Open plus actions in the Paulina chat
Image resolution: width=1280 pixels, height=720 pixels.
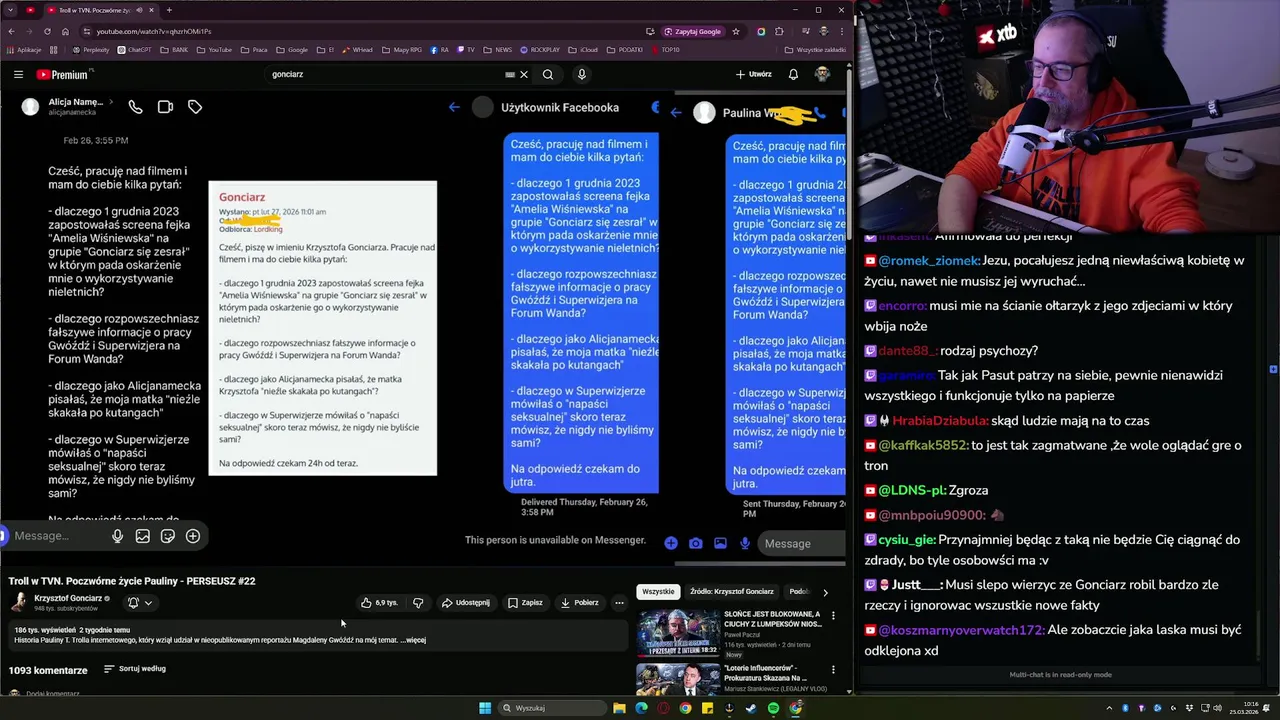671,543
